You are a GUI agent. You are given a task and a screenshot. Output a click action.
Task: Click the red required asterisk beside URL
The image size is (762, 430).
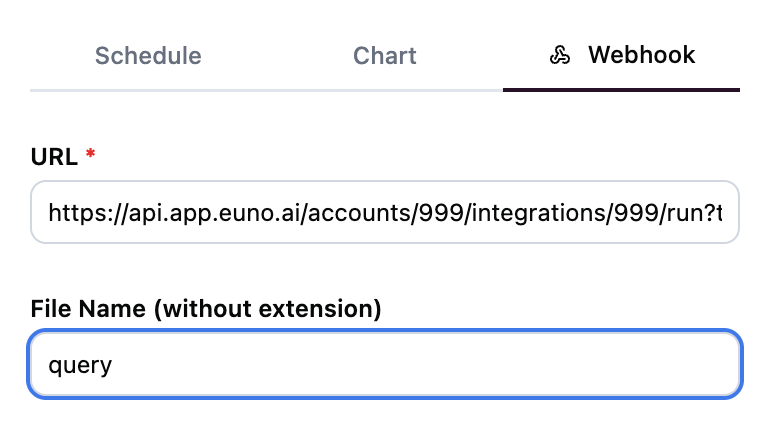[90, 155]
